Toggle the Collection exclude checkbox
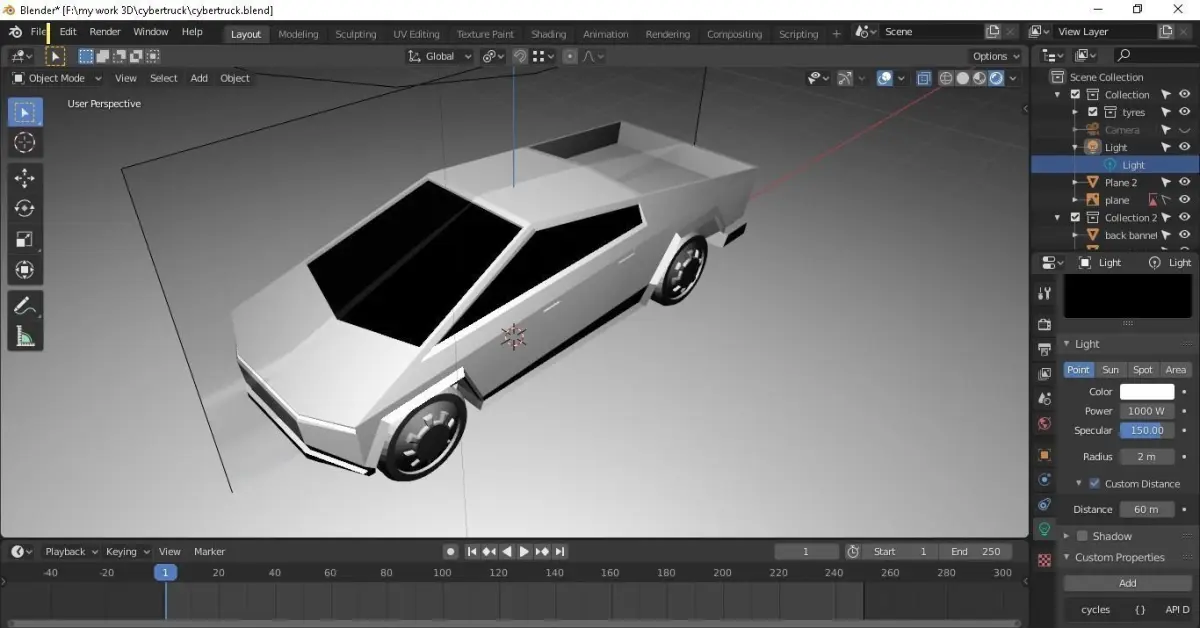This screenshot has height=628, width=1200. click(x=1075, y=95)
